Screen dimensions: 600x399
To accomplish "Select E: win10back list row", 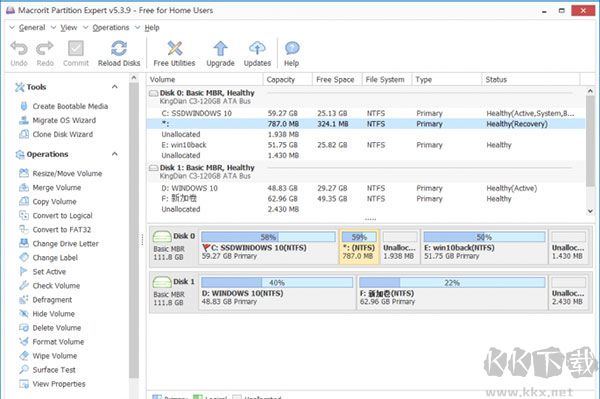I will pyautogui.click(x=366, y=145).
